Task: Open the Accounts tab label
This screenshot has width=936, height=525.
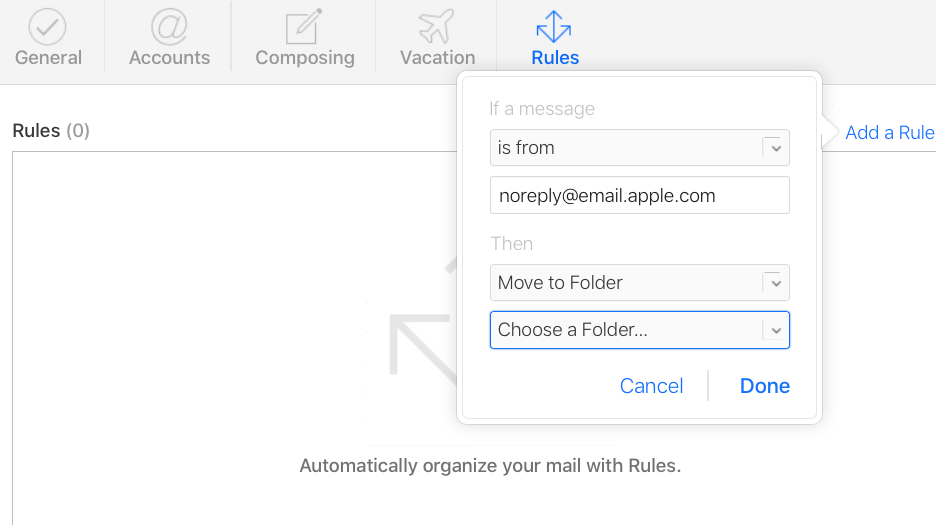Action: [169, 58]
